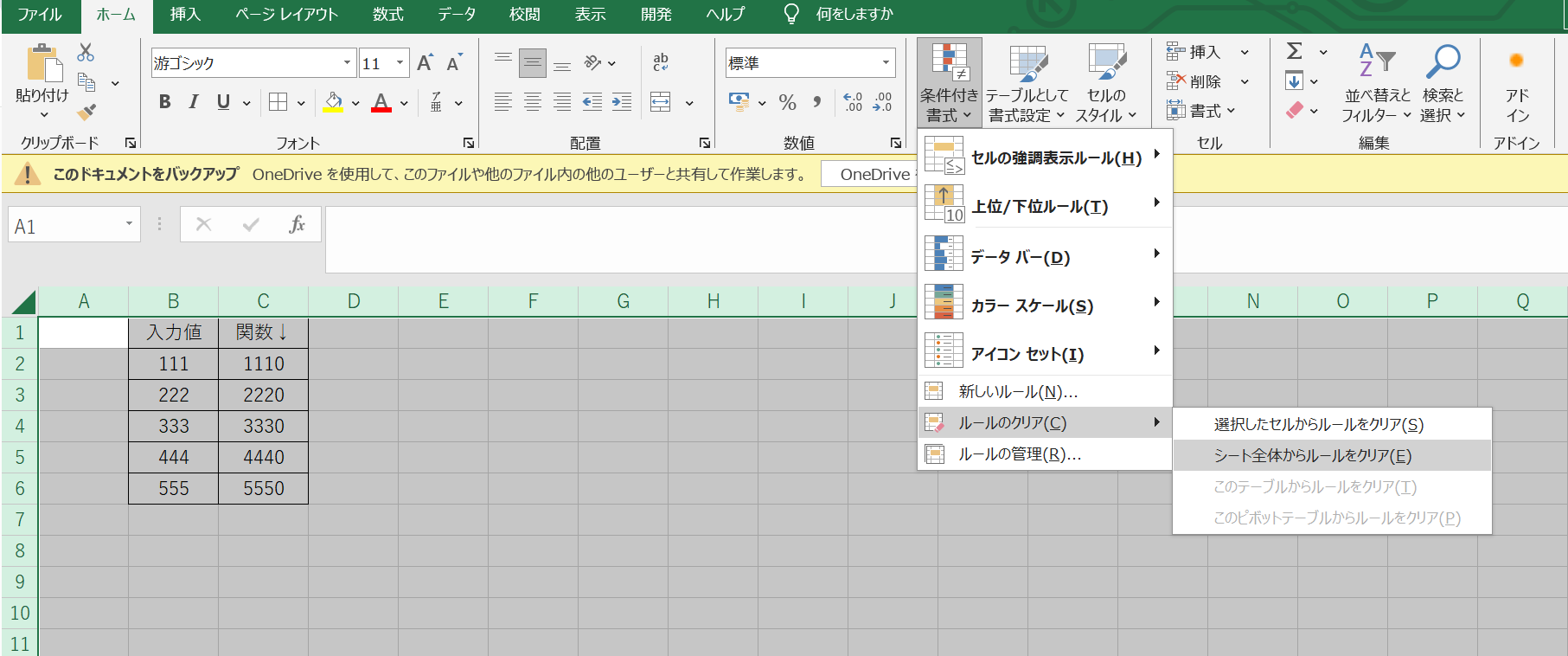
Task: Open the font name dropdown
Action: pyautogui.click(x=347, y=63)
